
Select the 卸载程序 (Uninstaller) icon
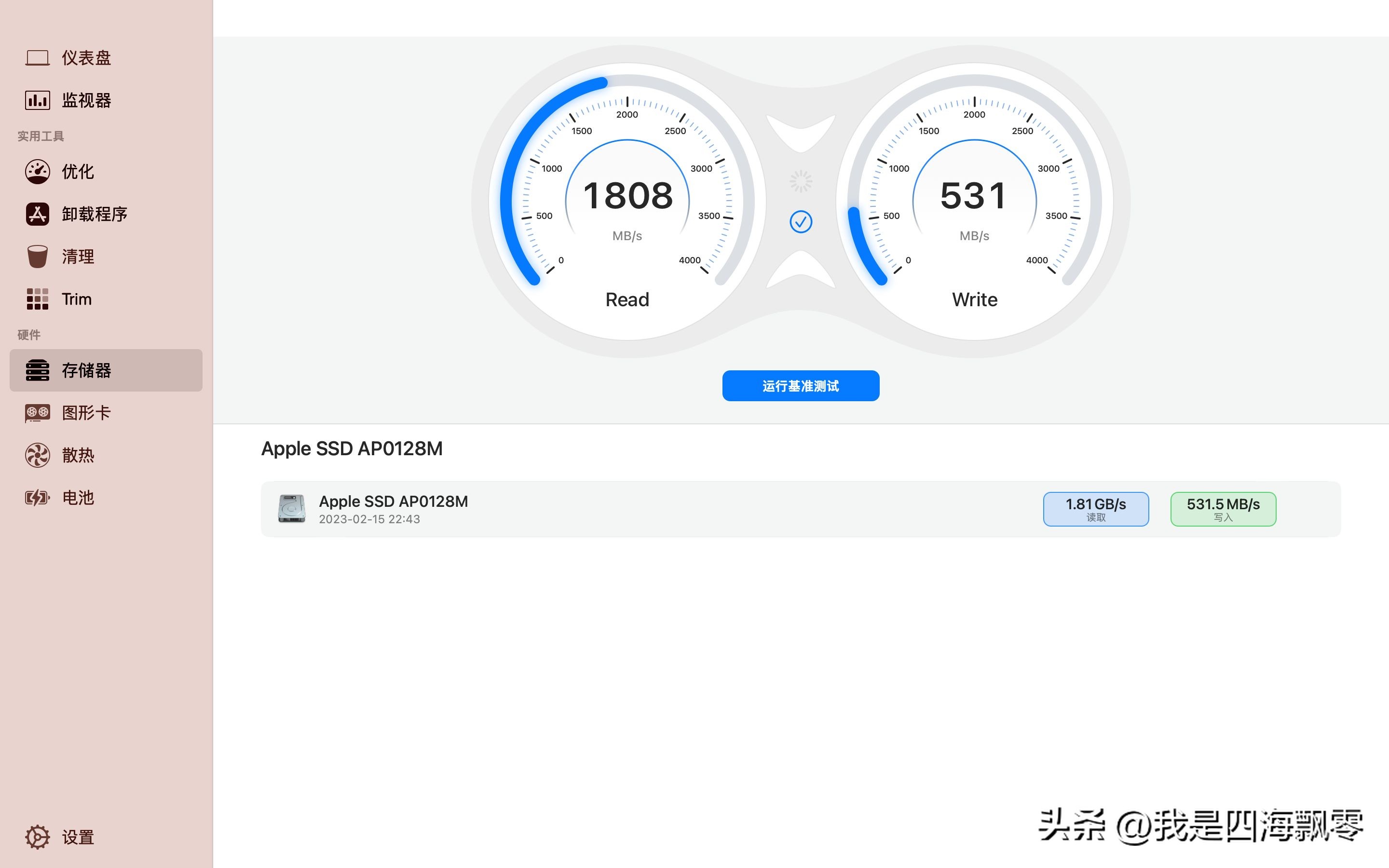pos(95,214)
